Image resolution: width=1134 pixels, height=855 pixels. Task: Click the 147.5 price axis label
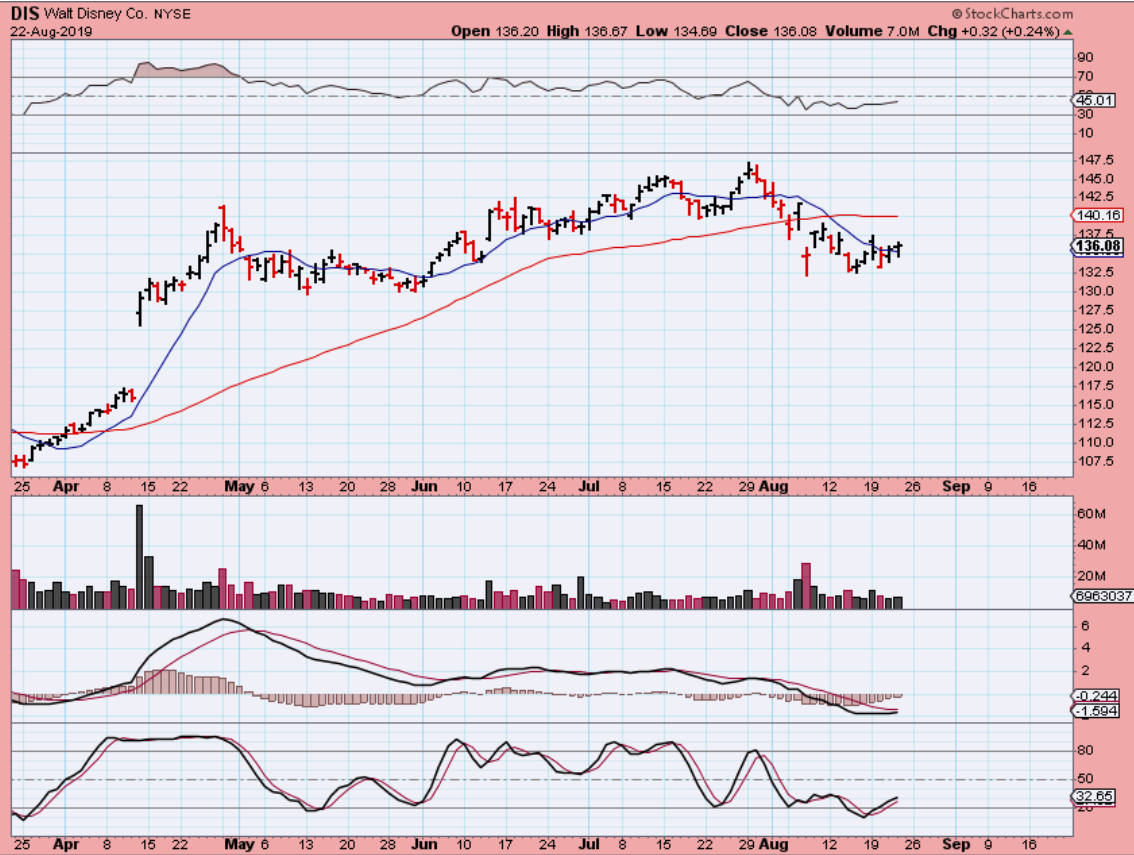pyautogui.click(x=1095, y=159)
